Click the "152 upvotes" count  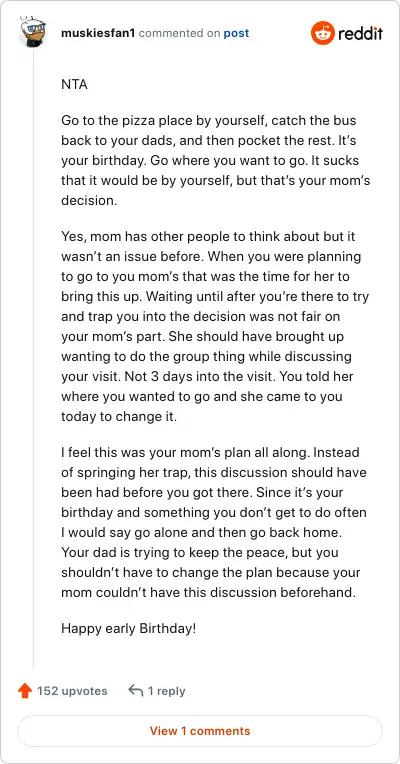coord(72,691)
